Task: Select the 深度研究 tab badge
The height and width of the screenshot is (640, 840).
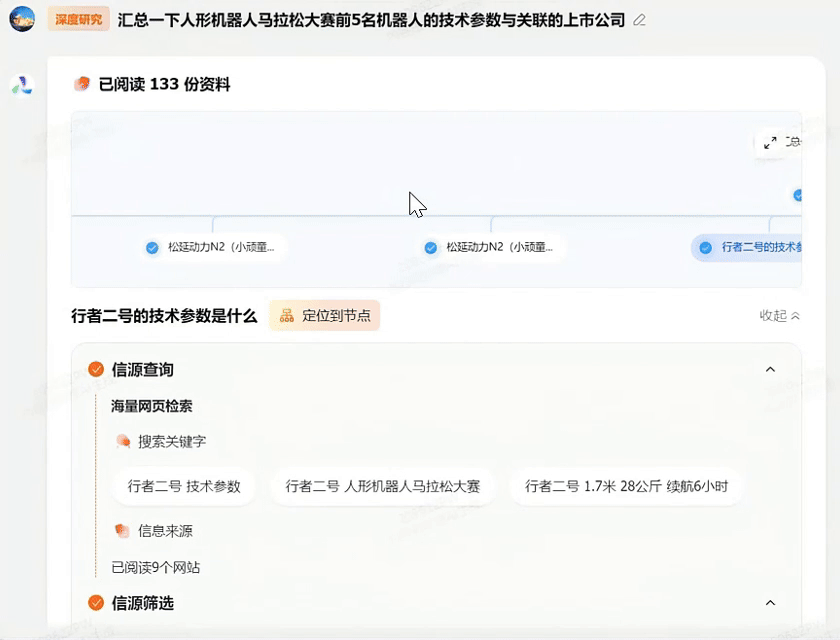Action: [x=78, y=19]
